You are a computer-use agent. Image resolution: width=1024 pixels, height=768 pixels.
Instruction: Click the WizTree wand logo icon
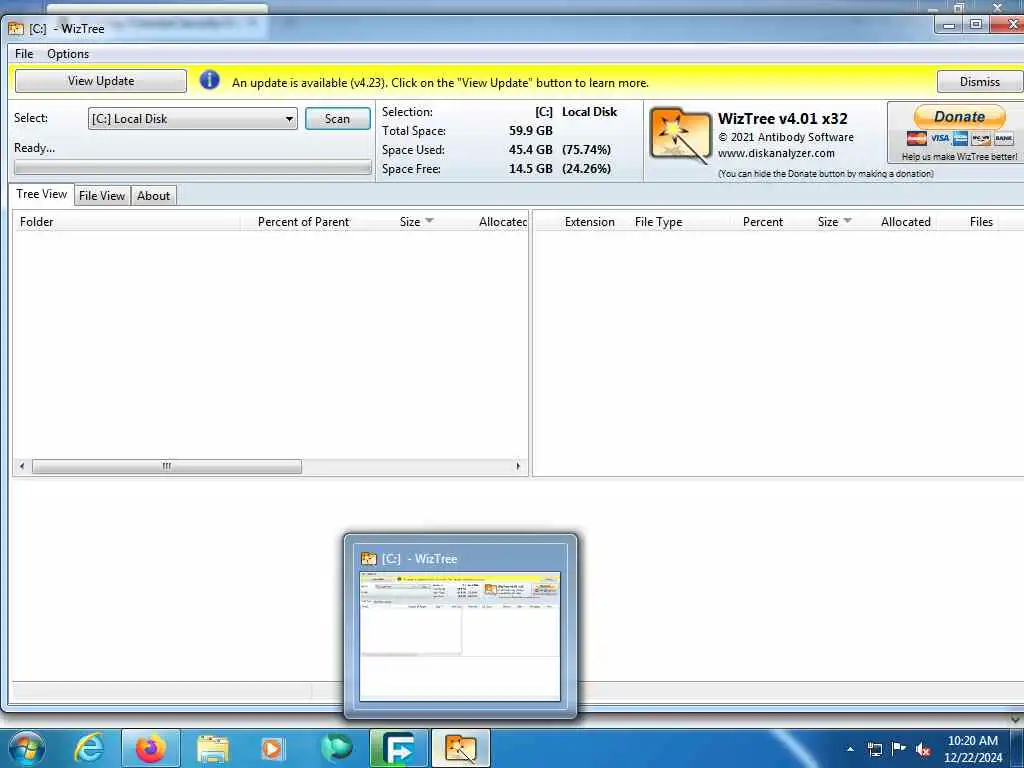(680, 136)
